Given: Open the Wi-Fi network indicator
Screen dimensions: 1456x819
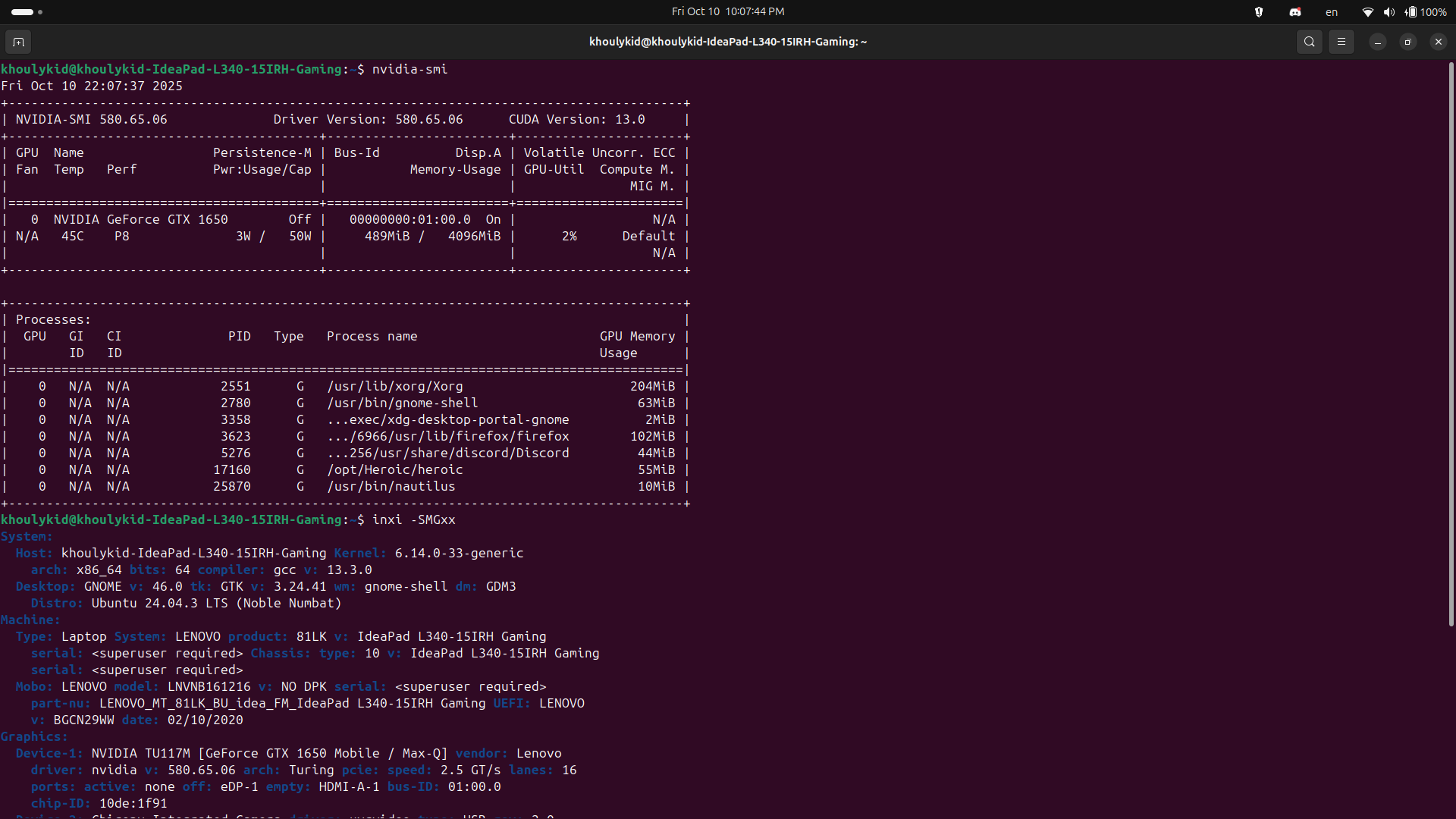Looking at the screenshot, I should coord(1367,11).
